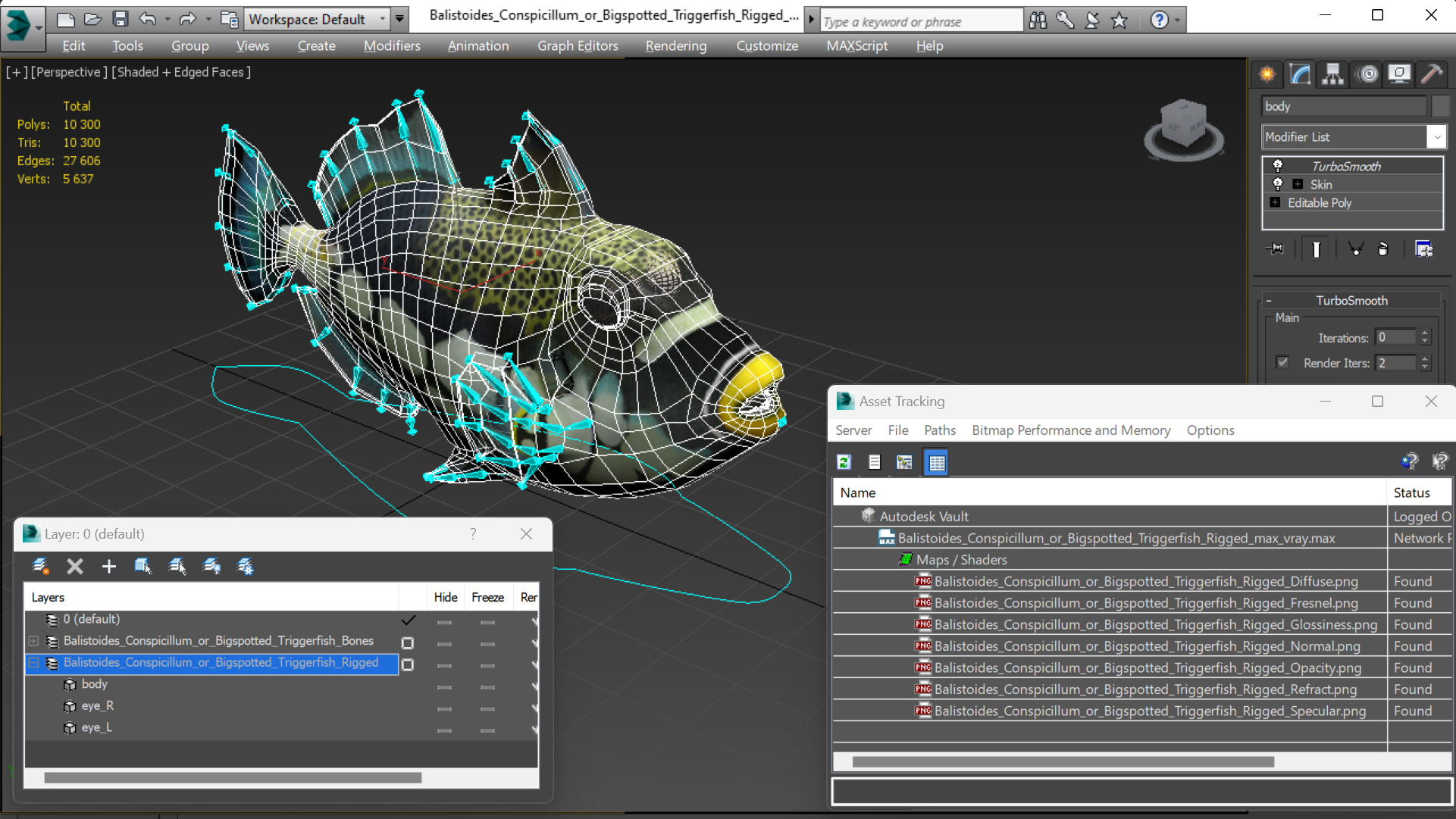This screenshot has width=1456, height=819.
Task: Open undo history dropdown arrow
Action: click(167, 19)
